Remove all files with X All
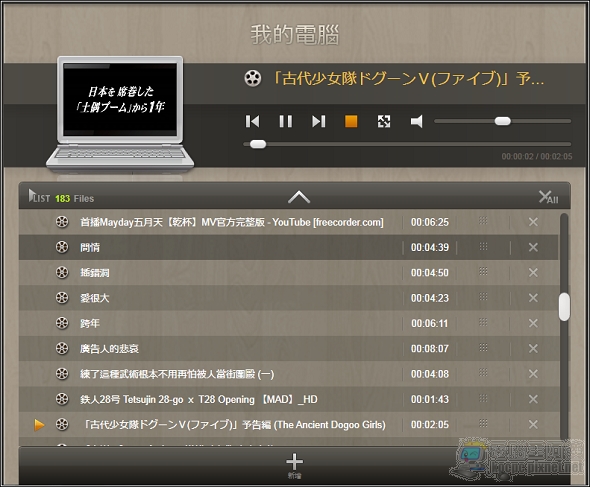Viewport: 590px width, 487px height. click(548, 197)
